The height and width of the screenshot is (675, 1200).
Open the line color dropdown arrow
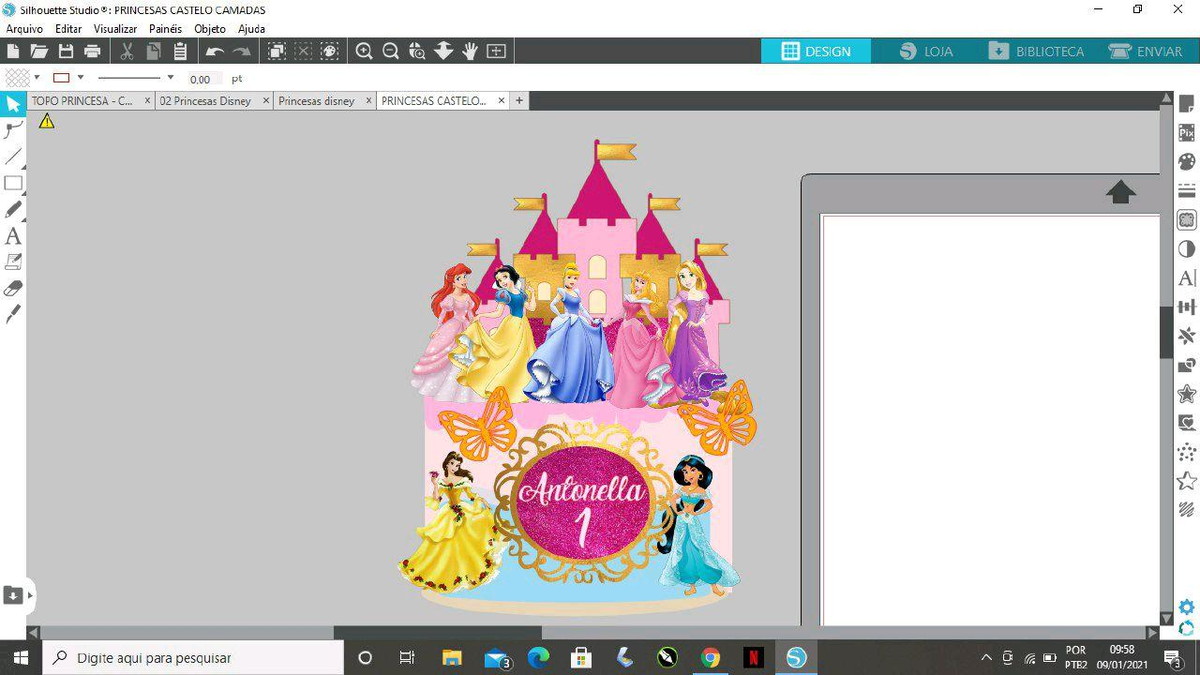[x=81, y=78]
